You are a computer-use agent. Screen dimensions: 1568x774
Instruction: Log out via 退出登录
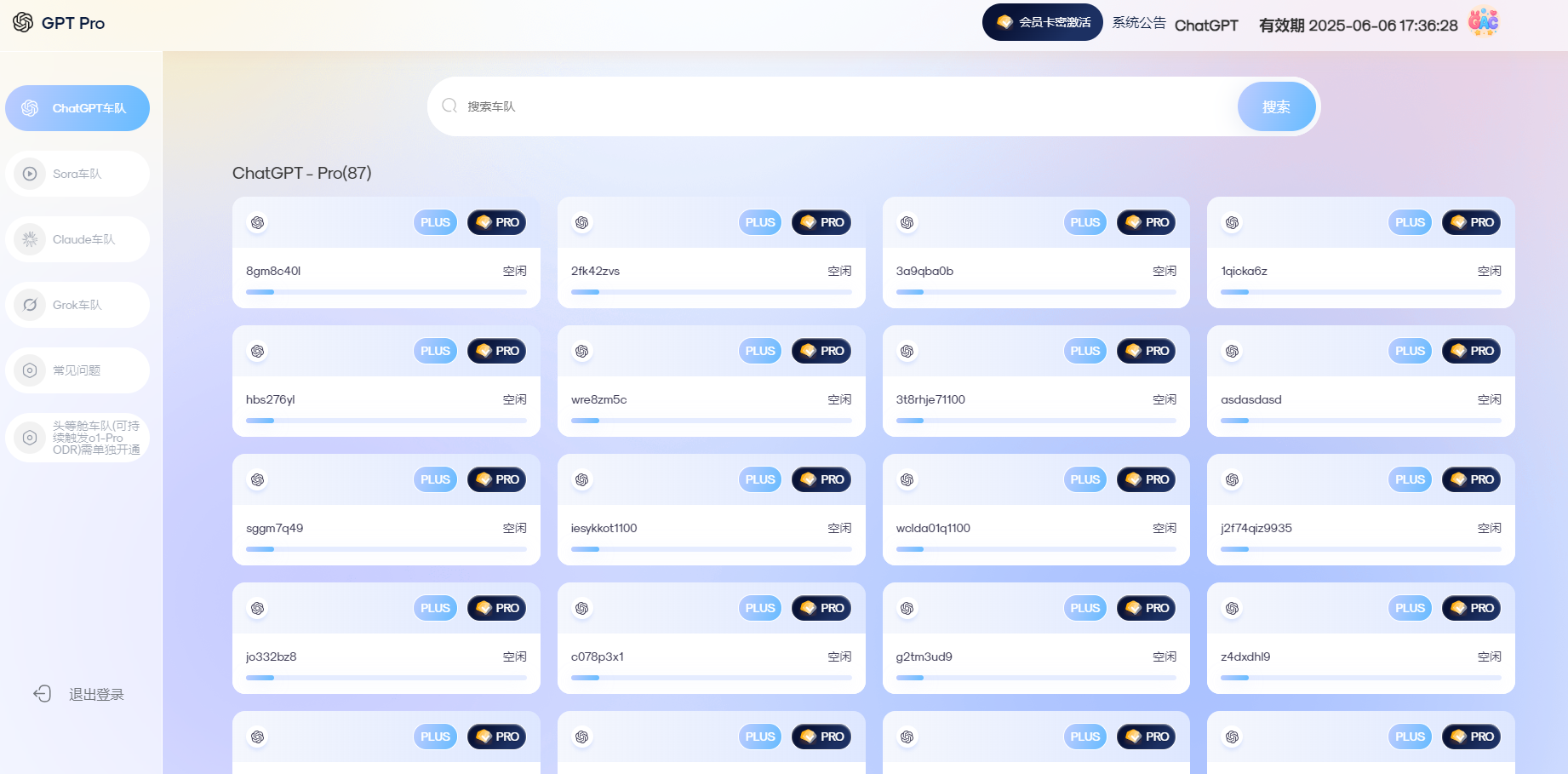click(x=96, y=695)
